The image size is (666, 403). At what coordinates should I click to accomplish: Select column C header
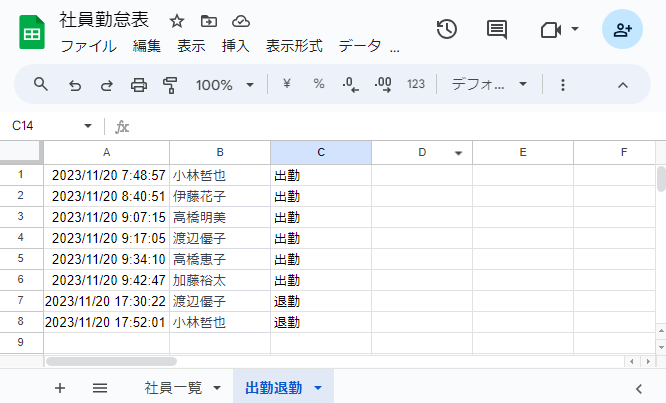tap(321, 152)
